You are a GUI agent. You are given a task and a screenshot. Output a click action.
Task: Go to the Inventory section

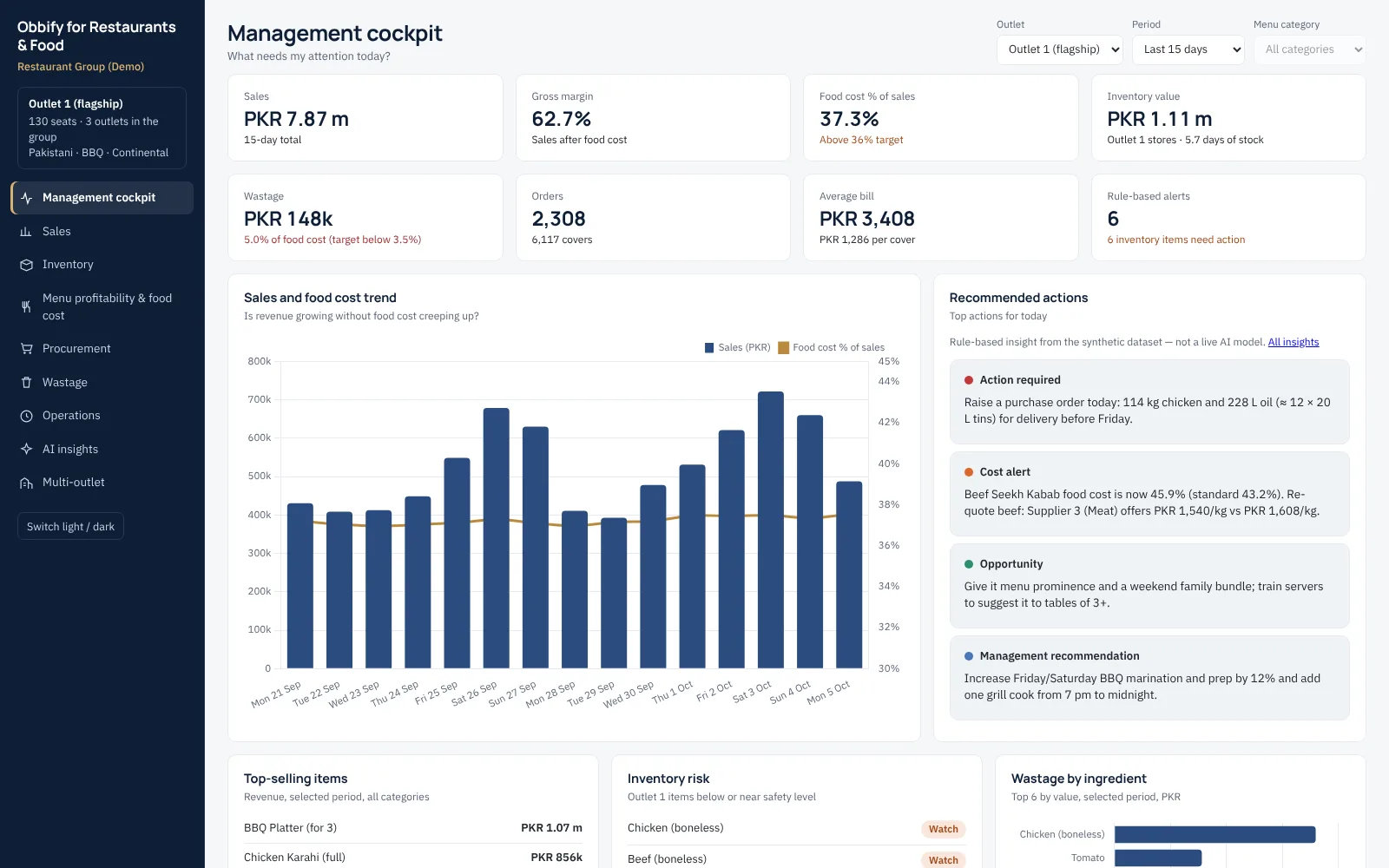tap(102, 265)
